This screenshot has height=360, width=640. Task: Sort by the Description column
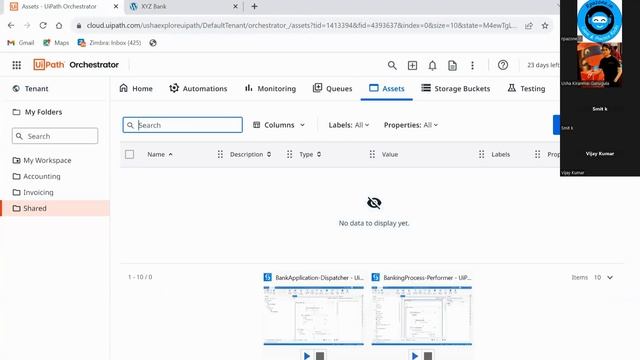tap(250, 154)
